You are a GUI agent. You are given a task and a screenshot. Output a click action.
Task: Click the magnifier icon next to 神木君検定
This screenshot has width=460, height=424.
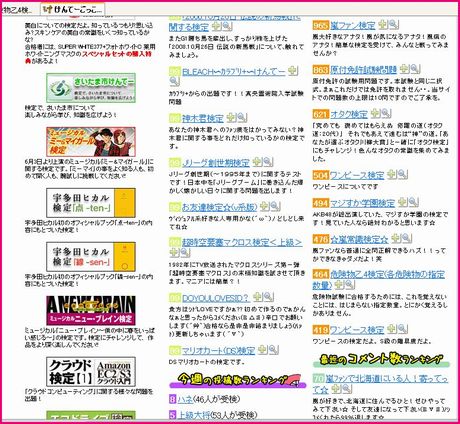241,117
